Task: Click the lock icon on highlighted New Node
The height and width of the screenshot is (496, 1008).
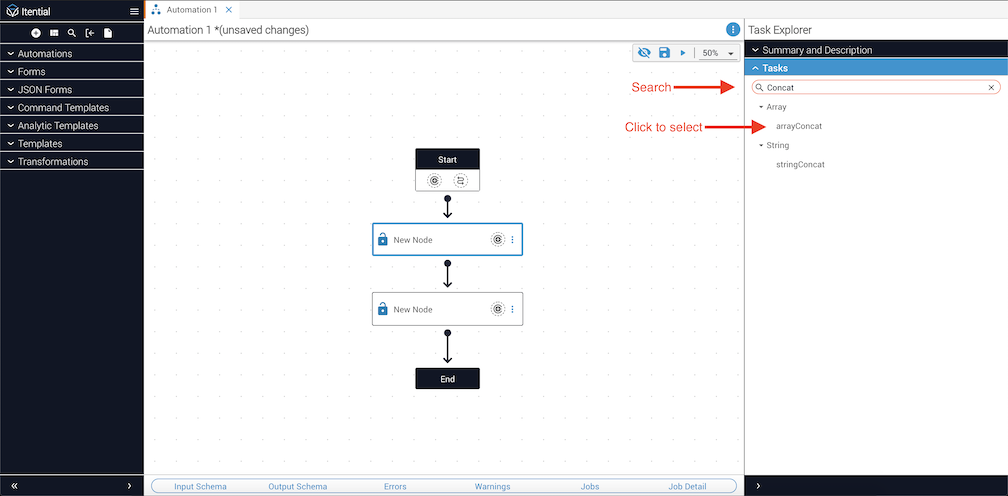Action: point(382,240)
